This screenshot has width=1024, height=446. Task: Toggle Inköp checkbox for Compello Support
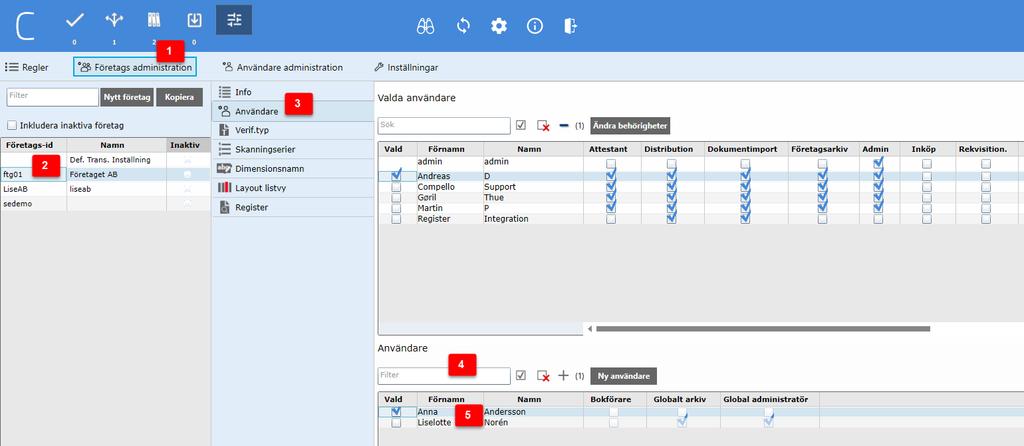[927, 187]
